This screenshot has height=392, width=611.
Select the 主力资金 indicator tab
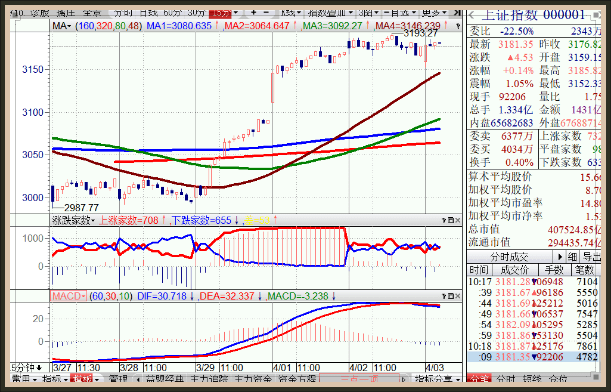pos(254,379)
